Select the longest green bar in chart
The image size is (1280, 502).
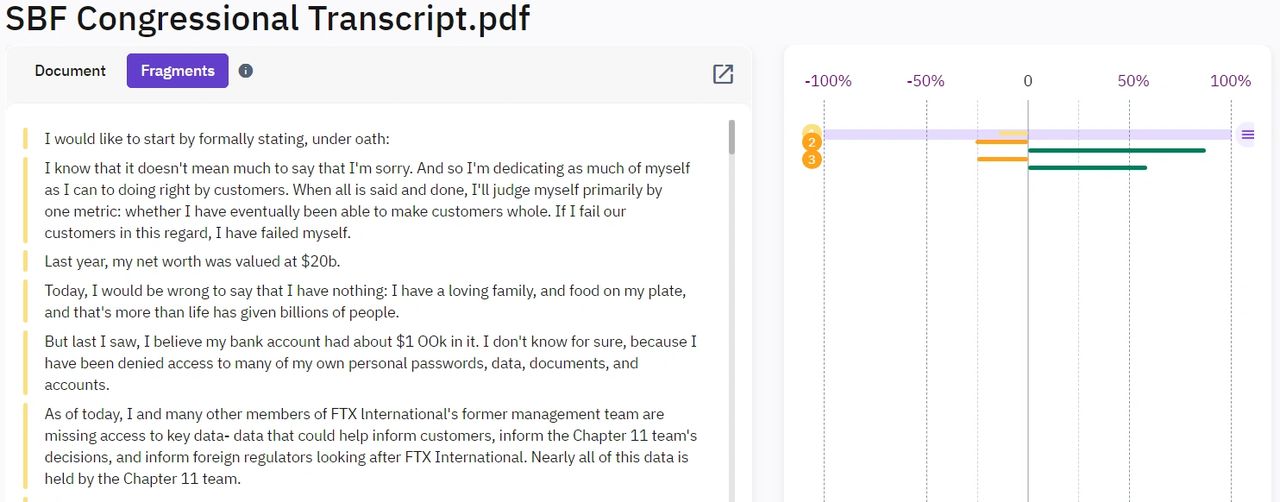click(1116, 151)
